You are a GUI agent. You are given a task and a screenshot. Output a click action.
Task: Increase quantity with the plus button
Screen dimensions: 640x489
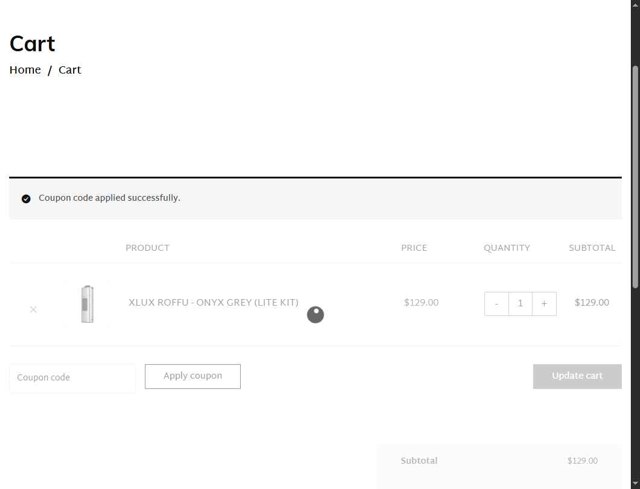click(544, 304)
